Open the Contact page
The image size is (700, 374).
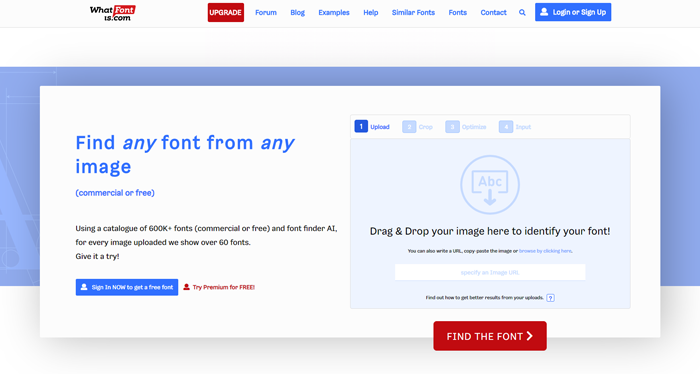click(x=493, y=12)
